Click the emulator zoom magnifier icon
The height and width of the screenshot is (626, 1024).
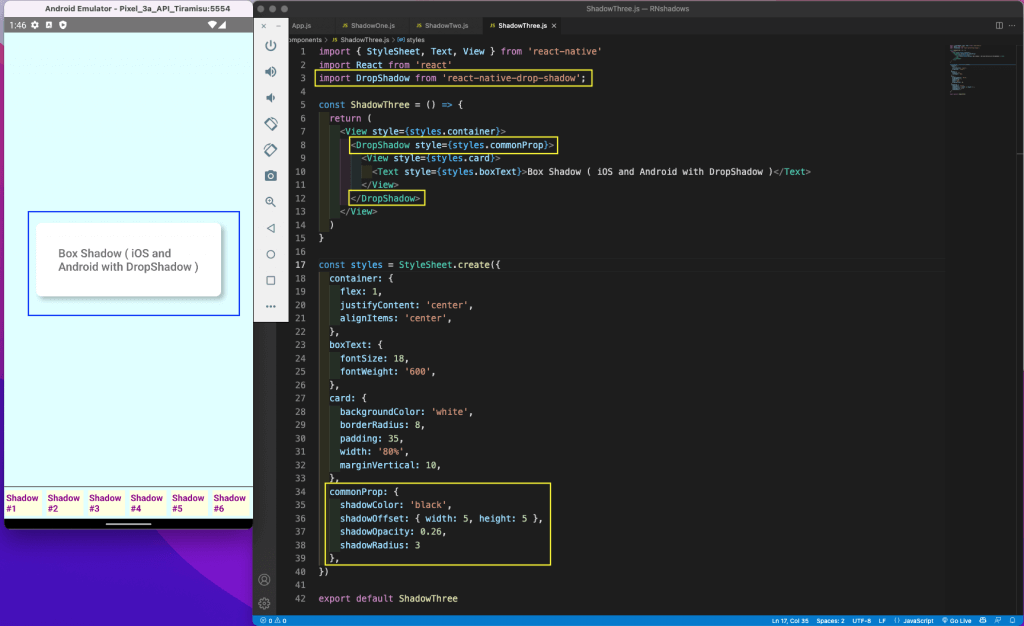point(270,202)
